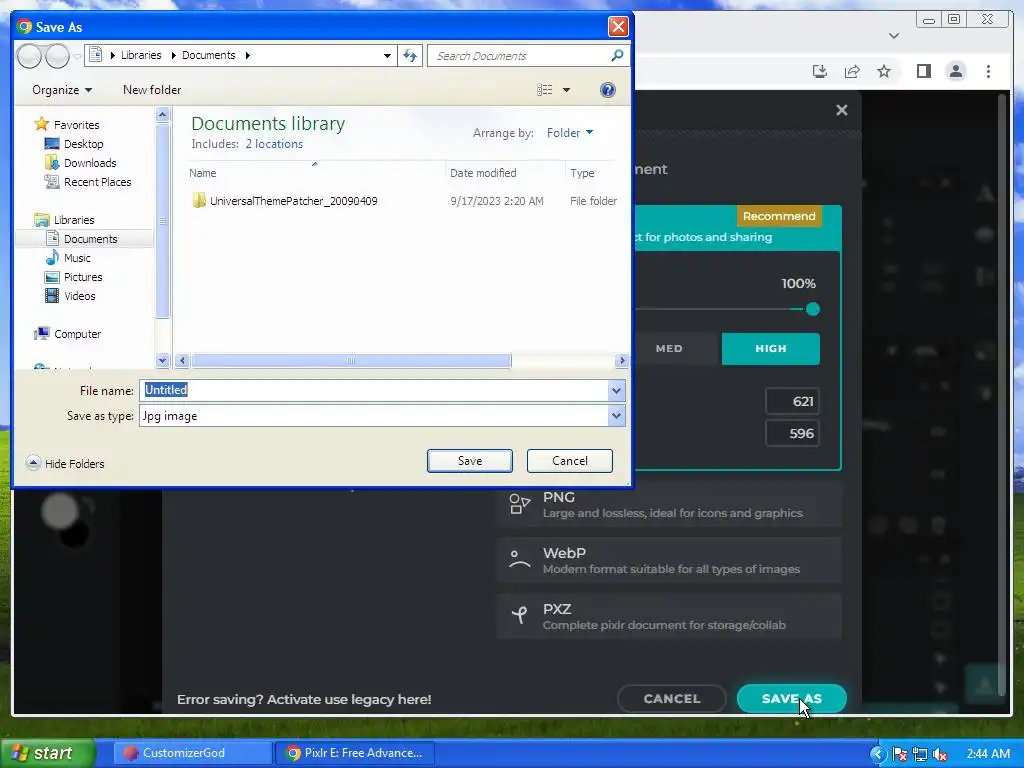Click the Save button in the dialog
Viewport: 1024px width, 768px height.
(x=470, y=461)
